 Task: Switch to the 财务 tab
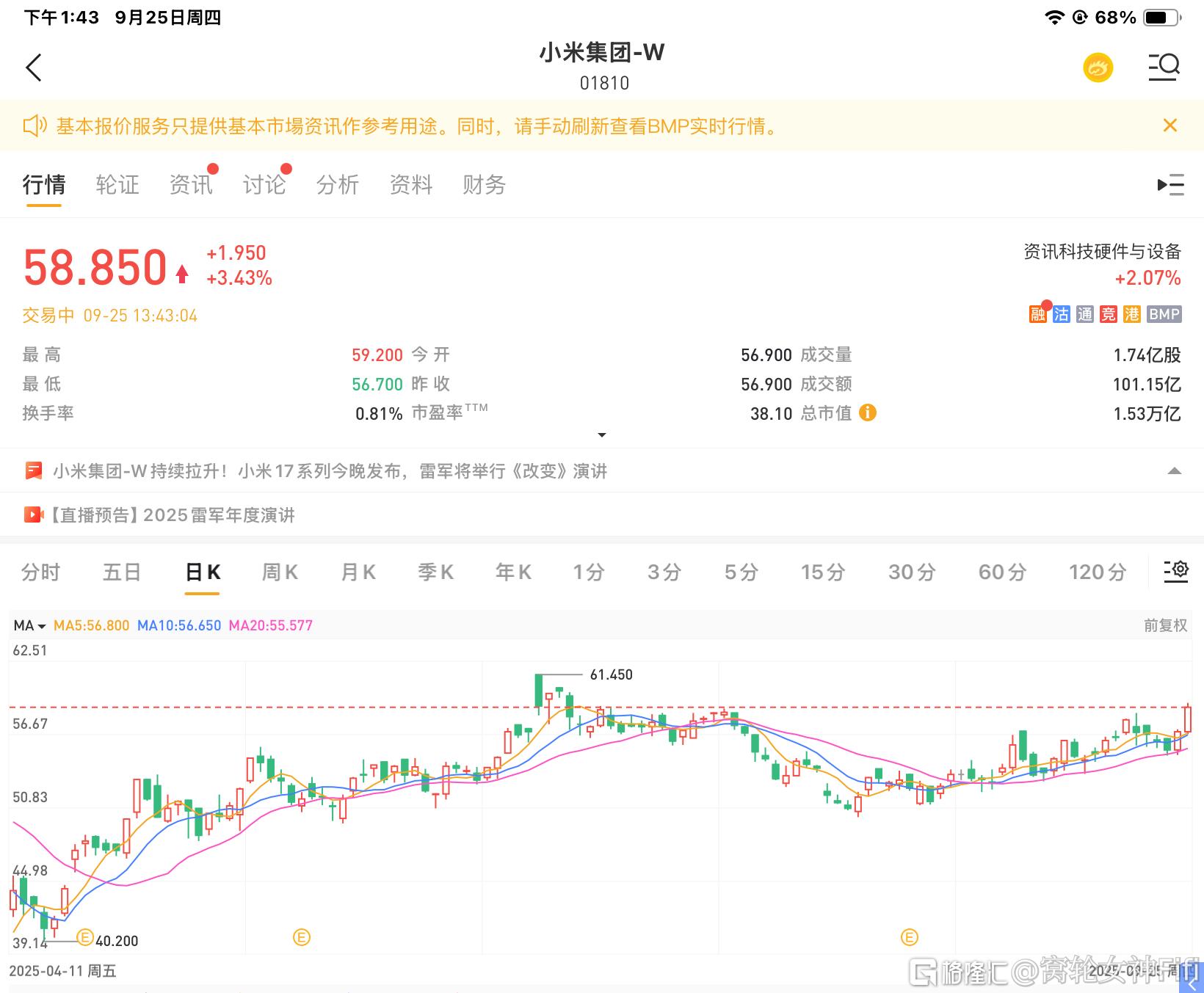click(484, 184)
